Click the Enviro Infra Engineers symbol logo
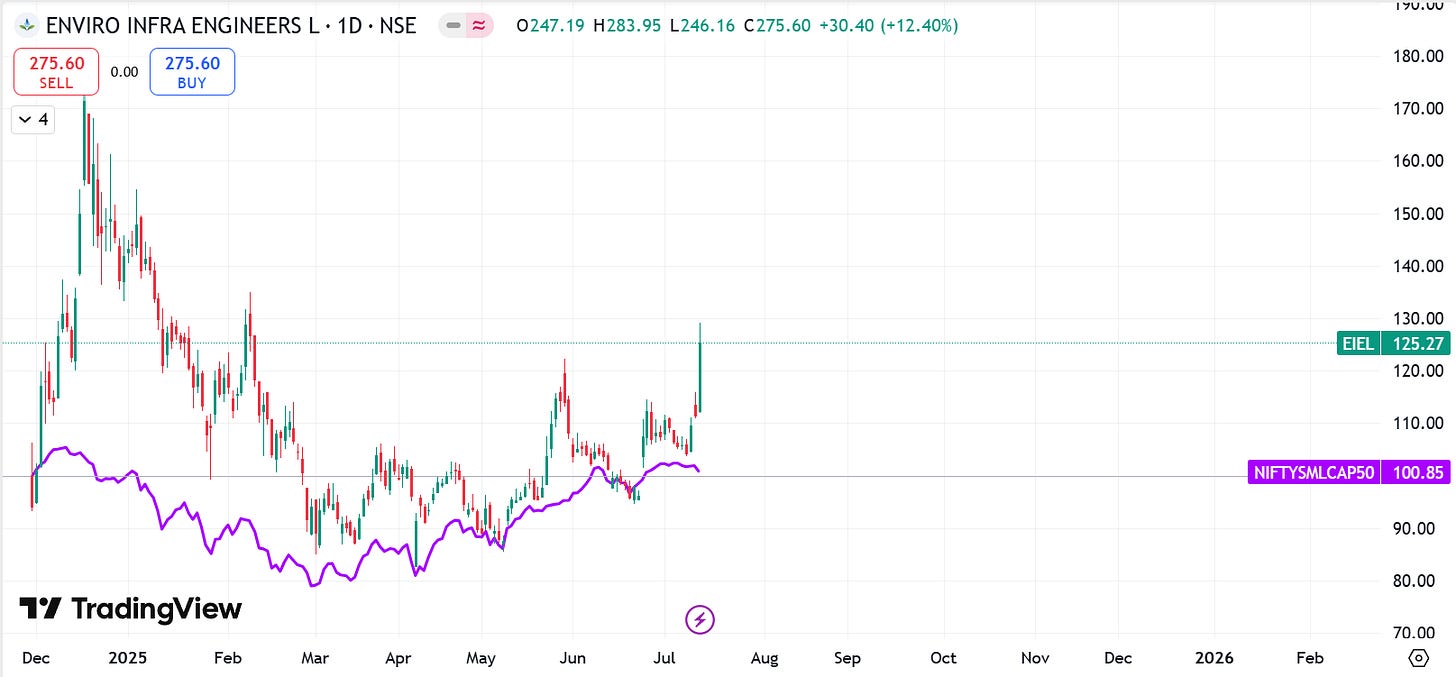Viewport: 1456px width, 677px height. tap(27, 25)
